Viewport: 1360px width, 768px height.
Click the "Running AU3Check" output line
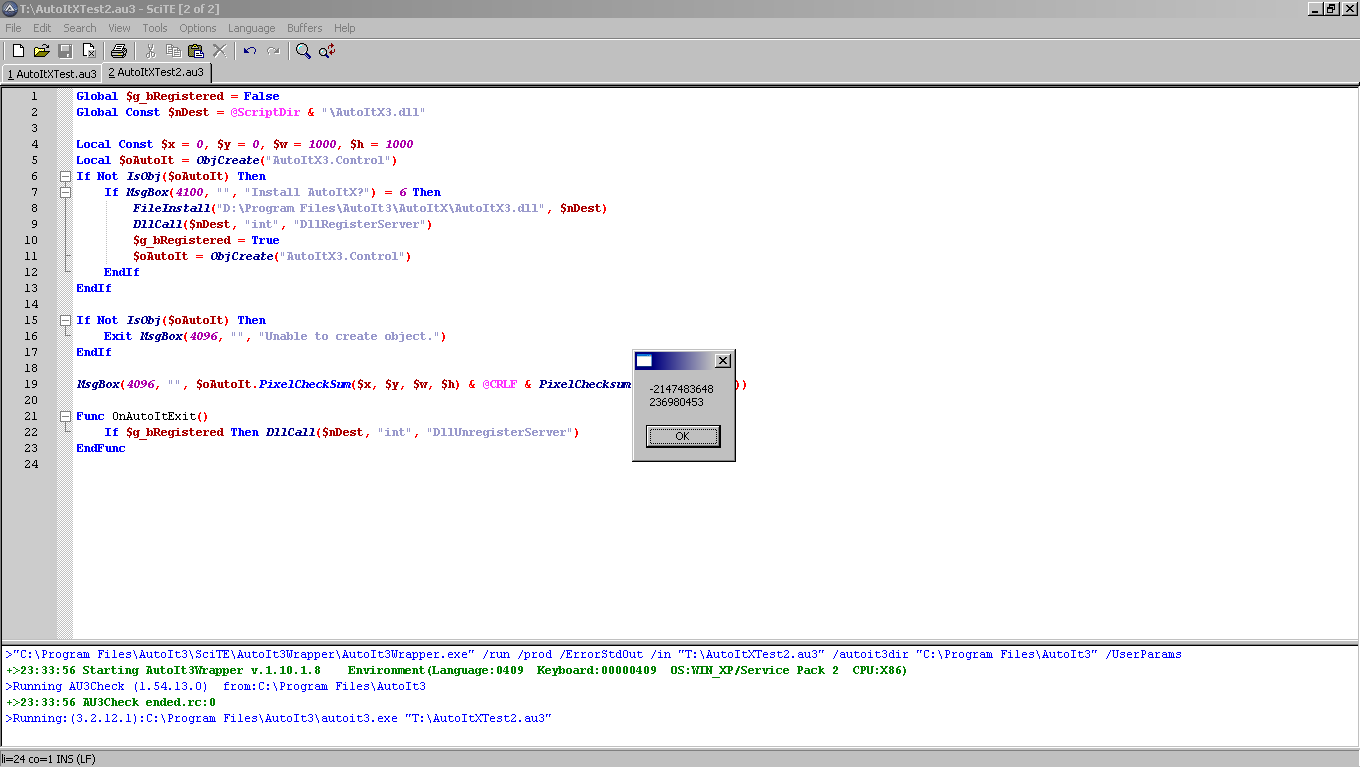215,686
